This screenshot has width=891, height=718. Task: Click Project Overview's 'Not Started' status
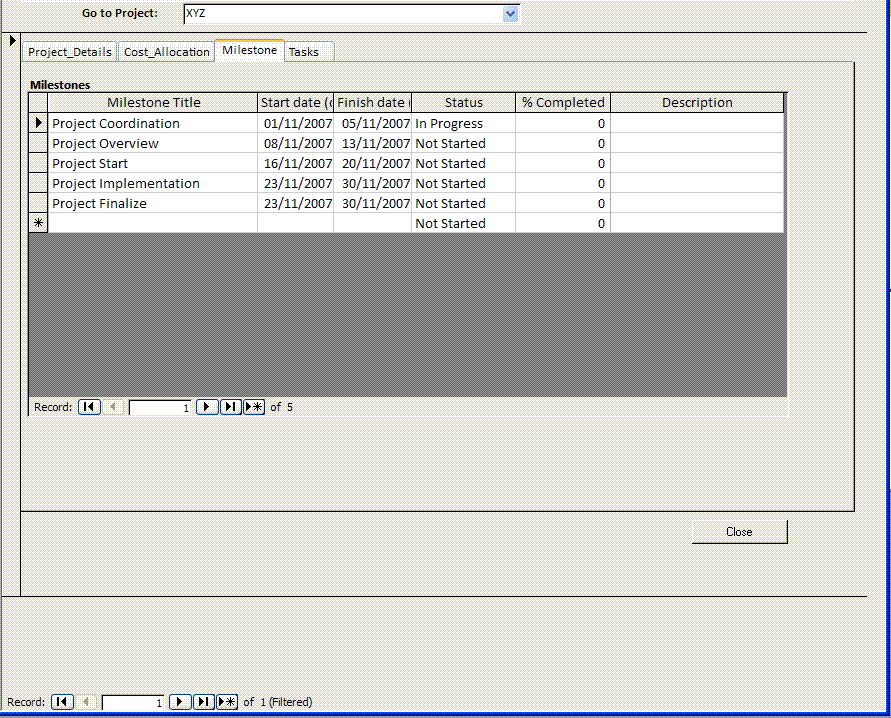coord(464,143)
